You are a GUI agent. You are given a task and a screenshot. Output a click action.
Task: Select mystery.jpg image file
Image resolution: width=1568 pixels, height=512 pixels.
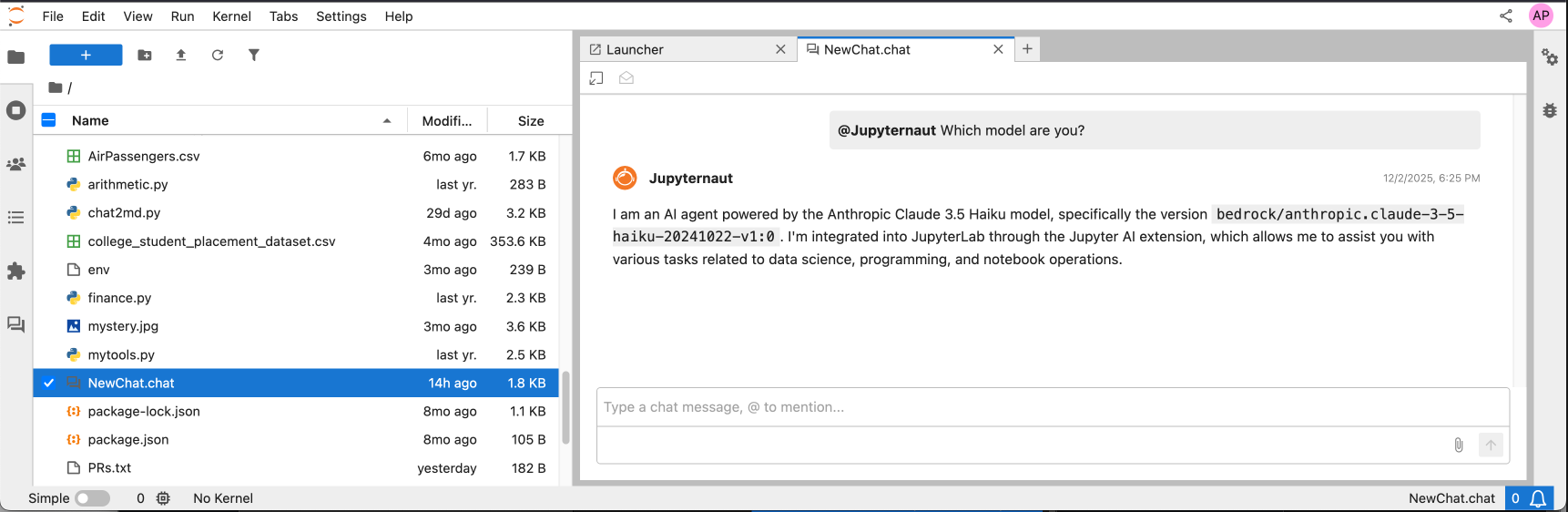tap(296, 326)
